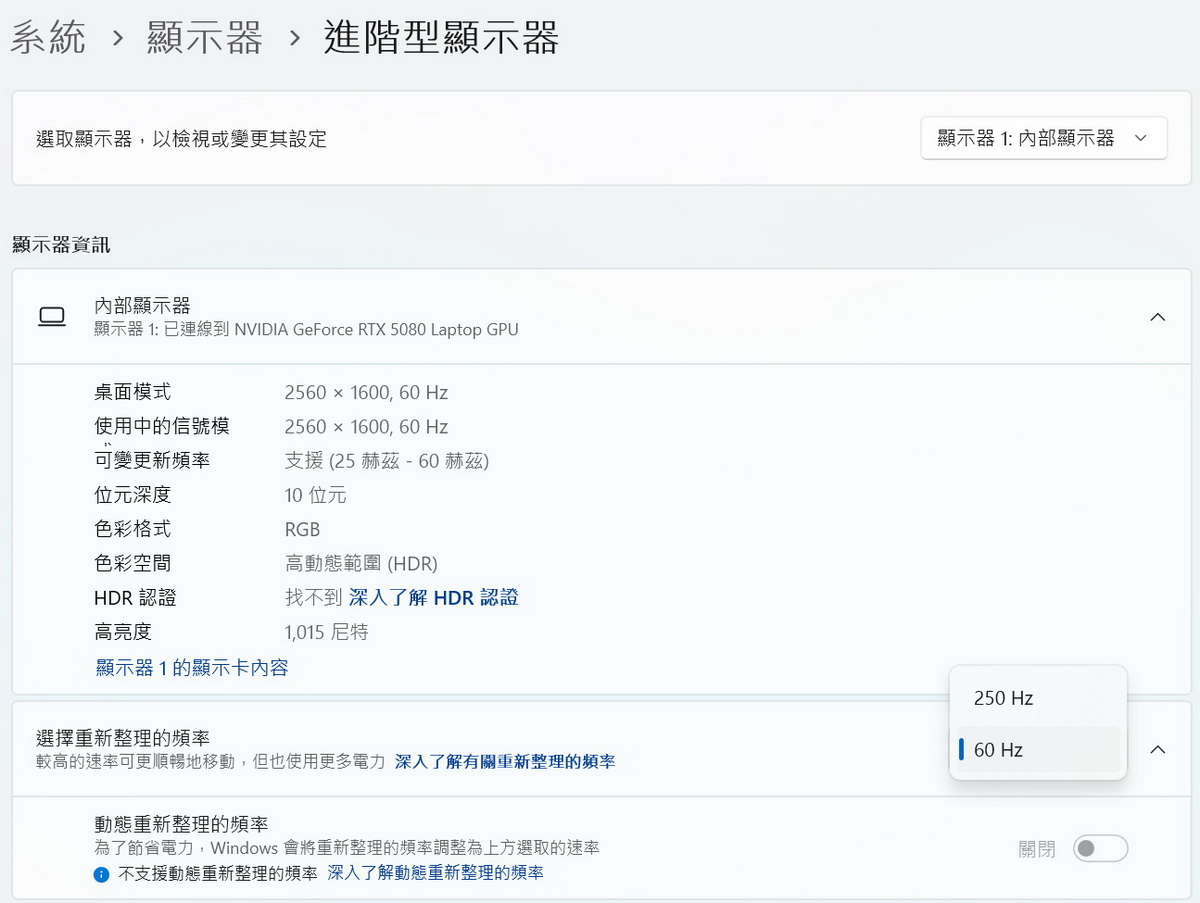
Task: Toggle the 動態重新整理的頻率 switch
Action: tap(1100, 849)
